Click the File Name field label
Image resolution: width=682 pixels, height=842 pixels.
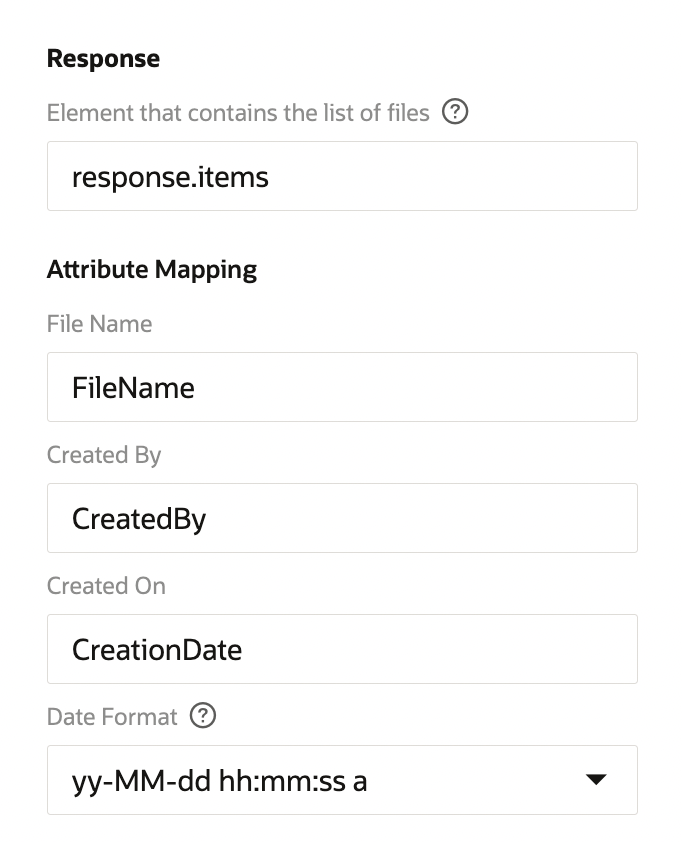pos(99,323)
